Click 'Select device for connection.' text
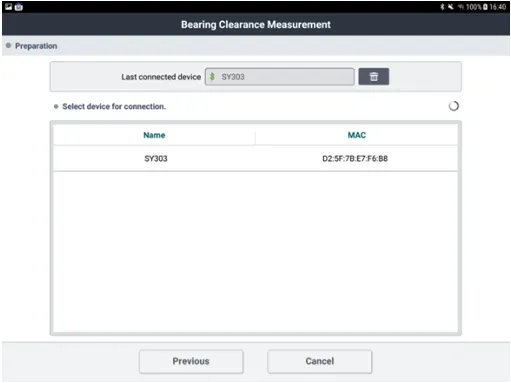The image size is (511, 383). click(114, 106)
